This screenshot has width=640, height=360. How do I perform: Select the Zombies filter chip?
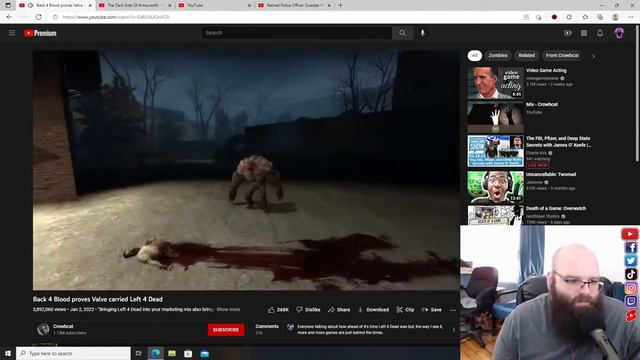tap(498, 56)
